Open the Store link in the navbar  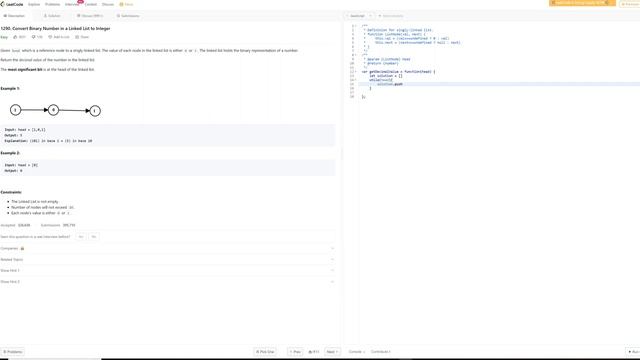point(126,4)
